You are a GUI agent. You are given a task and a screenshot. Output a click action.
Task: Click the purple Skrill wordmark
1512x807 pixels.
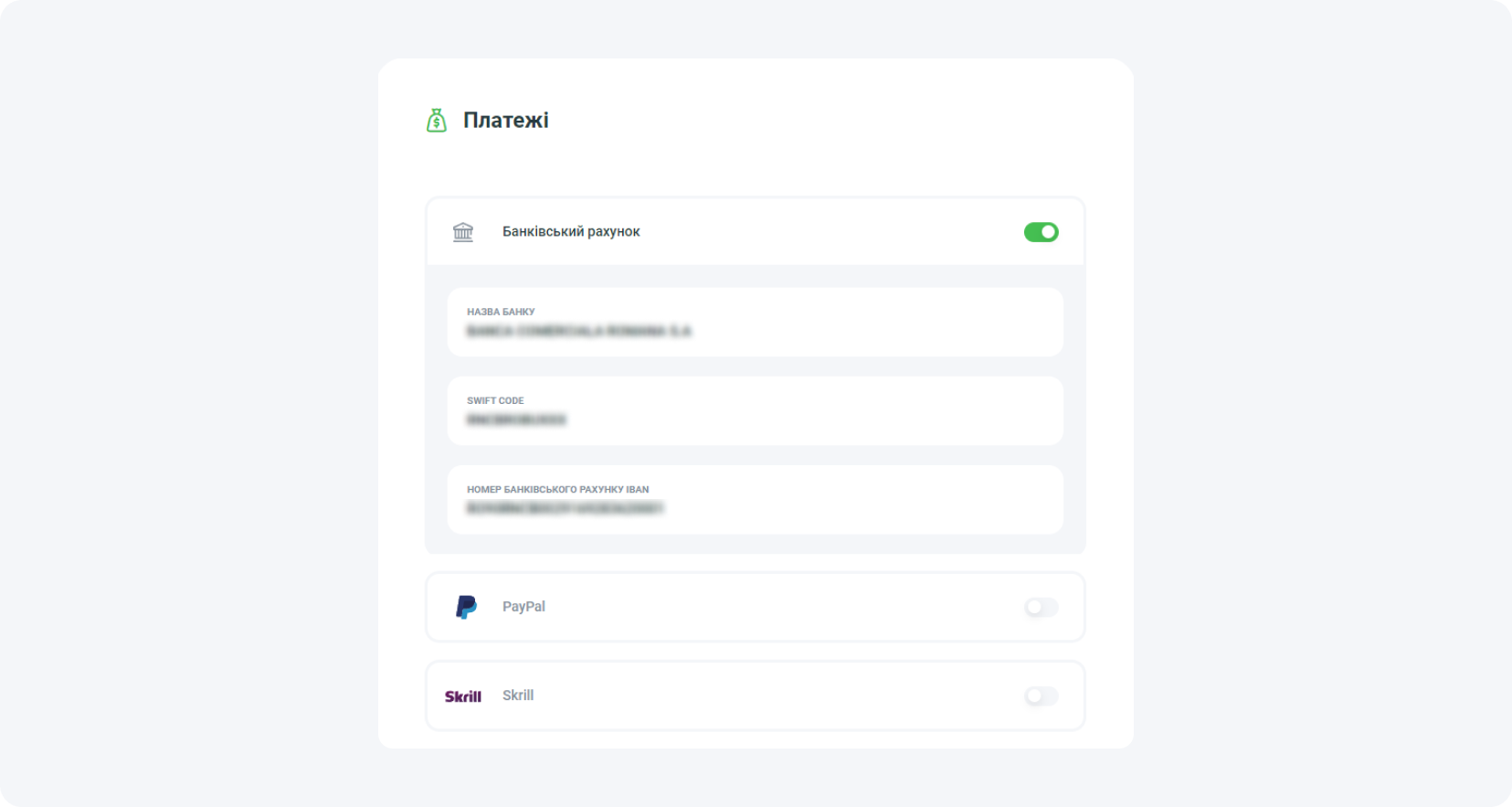pos(463,696)
